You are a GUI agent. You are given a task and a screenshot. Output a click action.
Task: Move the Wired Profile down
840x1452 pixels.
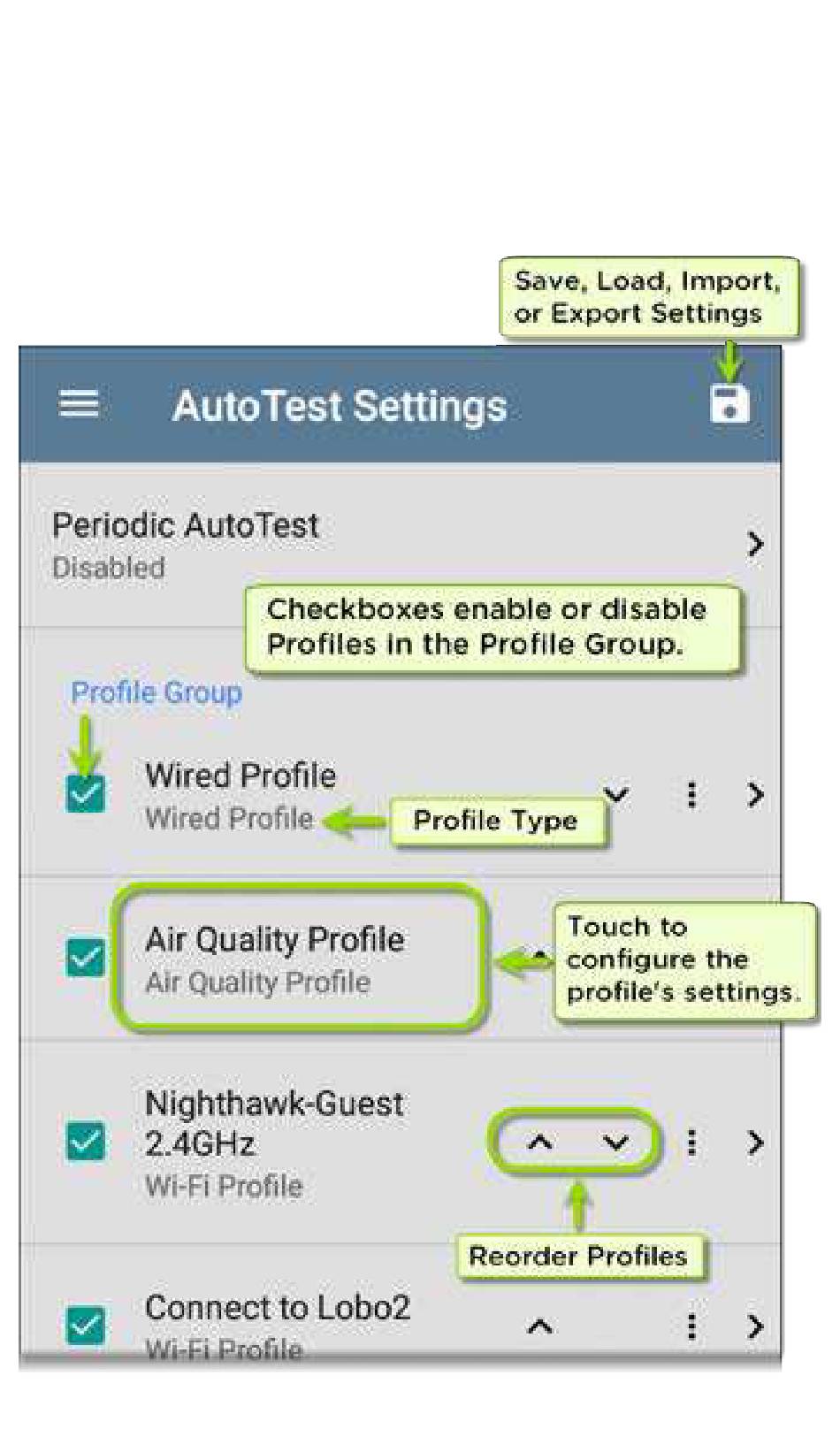tap(617, 793)
